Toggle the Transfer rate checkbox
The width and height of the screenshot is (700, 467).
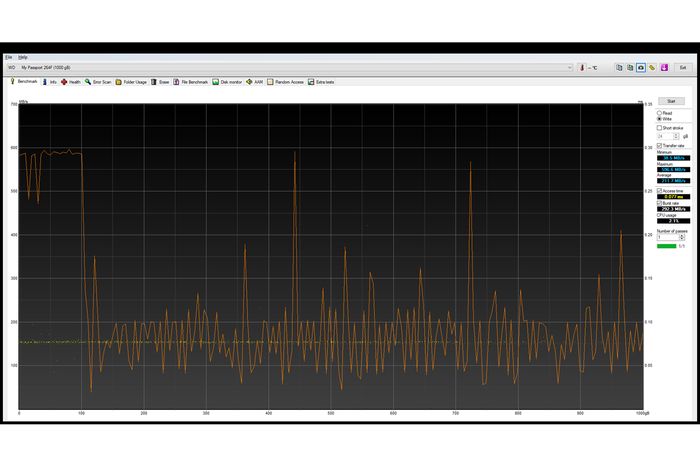pyautogui.click(x=659, y=146)
